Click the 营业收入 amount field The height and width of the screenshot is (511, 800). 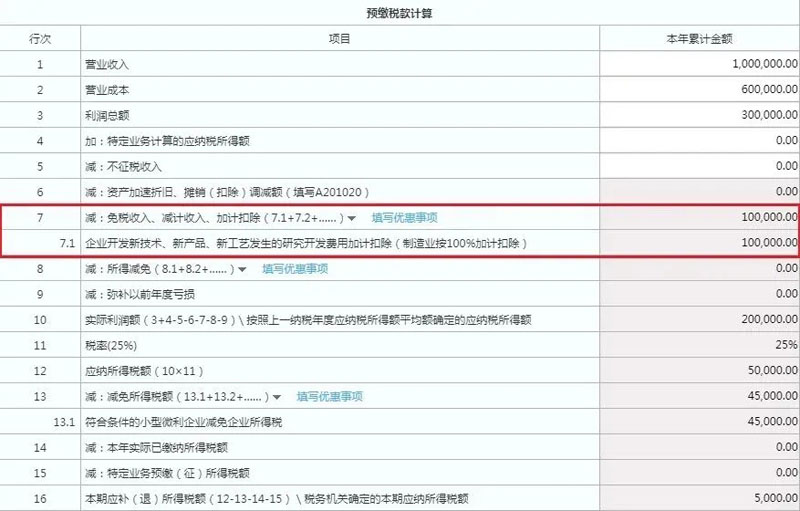click(699, 65)
